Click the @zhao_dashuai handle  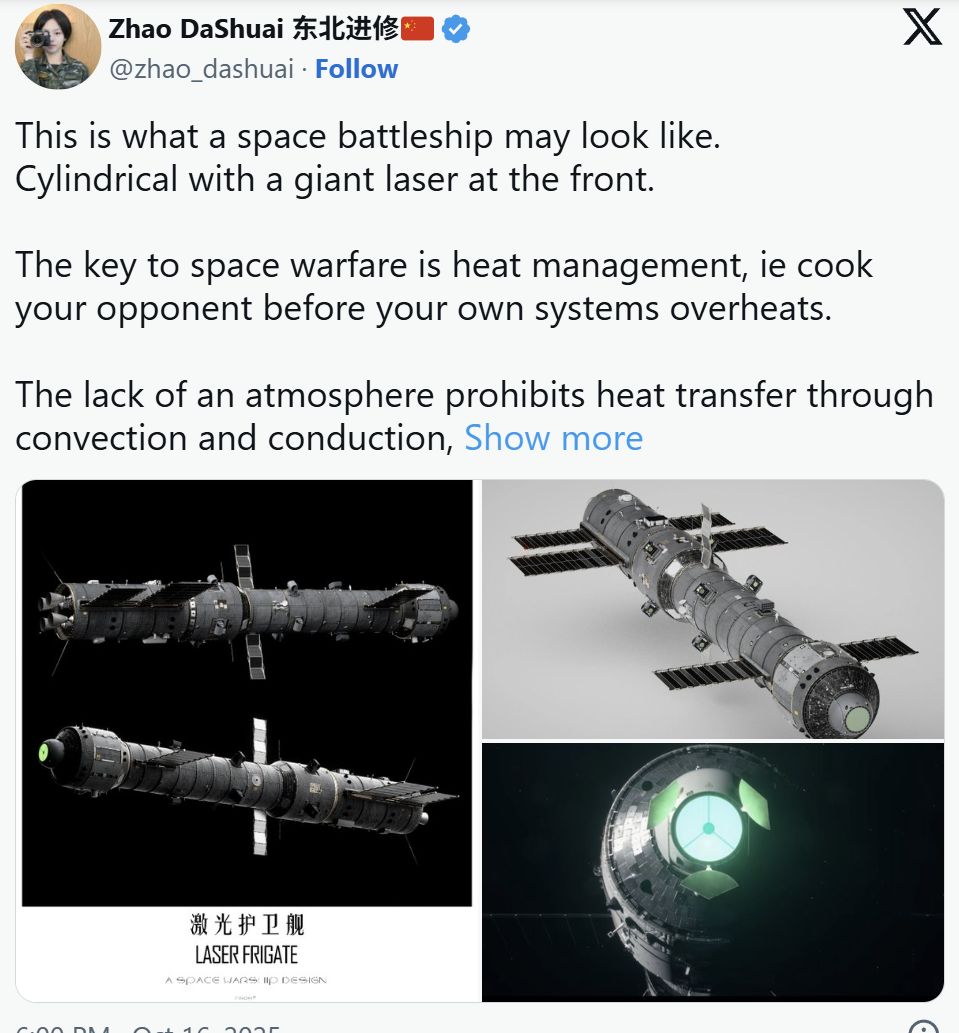[202, 69]
